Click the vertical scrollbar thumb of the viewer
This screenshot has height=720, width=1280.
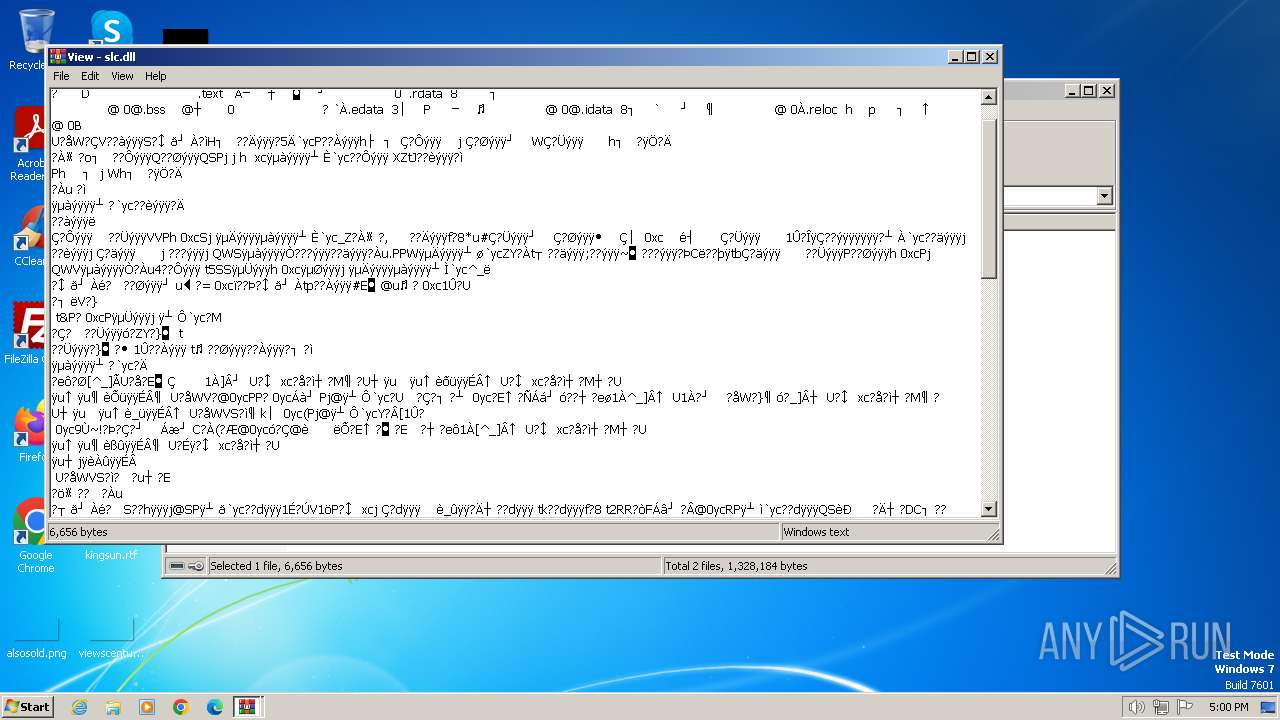(x=988, y=198)
